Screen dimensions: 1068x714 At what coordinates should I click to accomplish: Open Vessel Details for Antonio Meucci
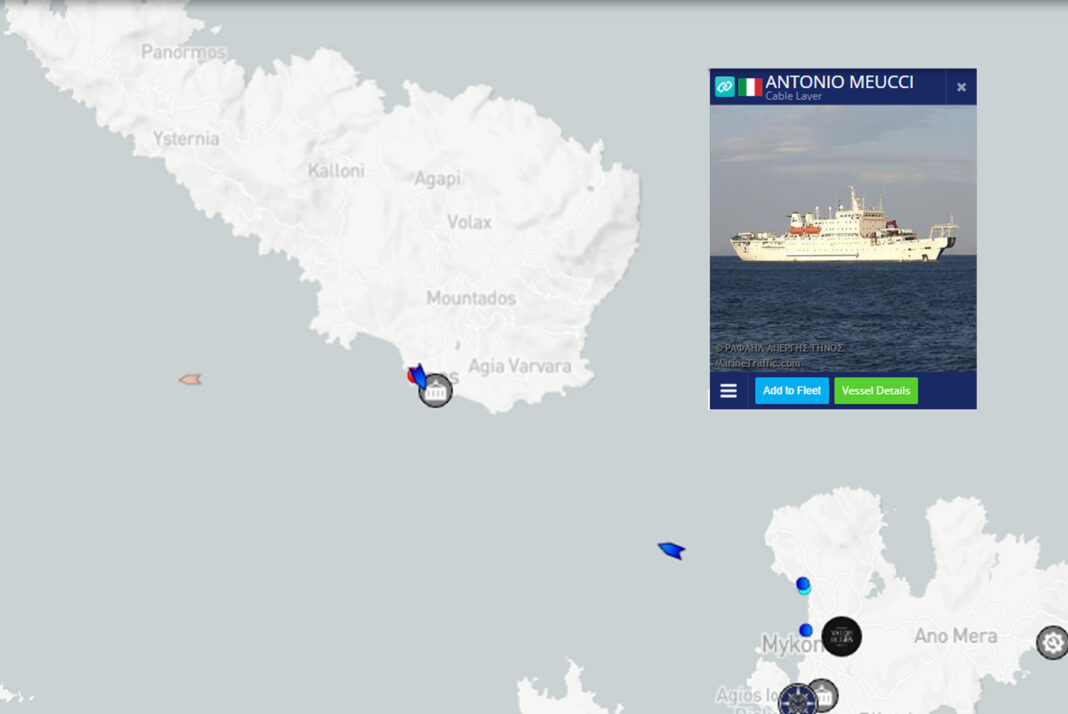pos(876,390)
